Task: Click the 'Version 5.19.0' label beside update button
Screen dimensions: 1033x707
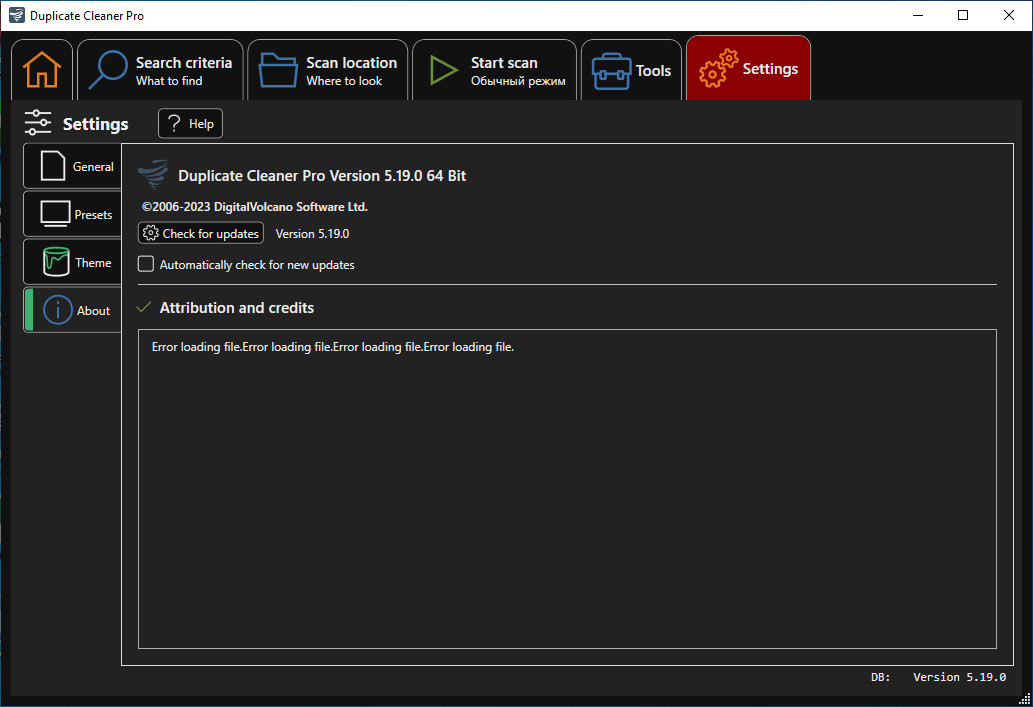Action: pyautogui.click(x=312, y=234)
